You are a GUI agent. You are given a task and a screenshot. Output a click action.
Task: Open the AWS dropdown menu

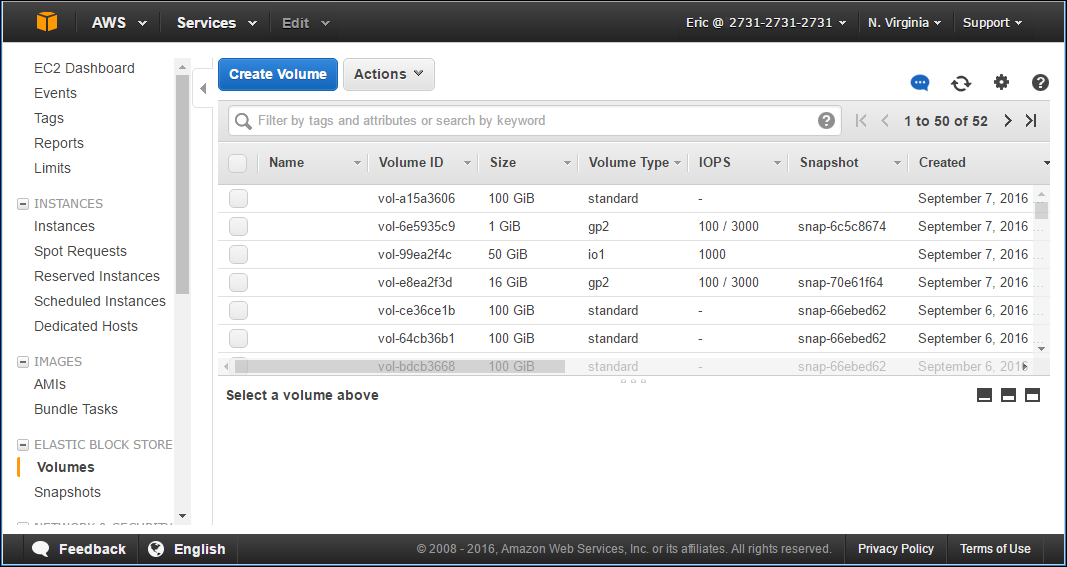coord(120,22)
